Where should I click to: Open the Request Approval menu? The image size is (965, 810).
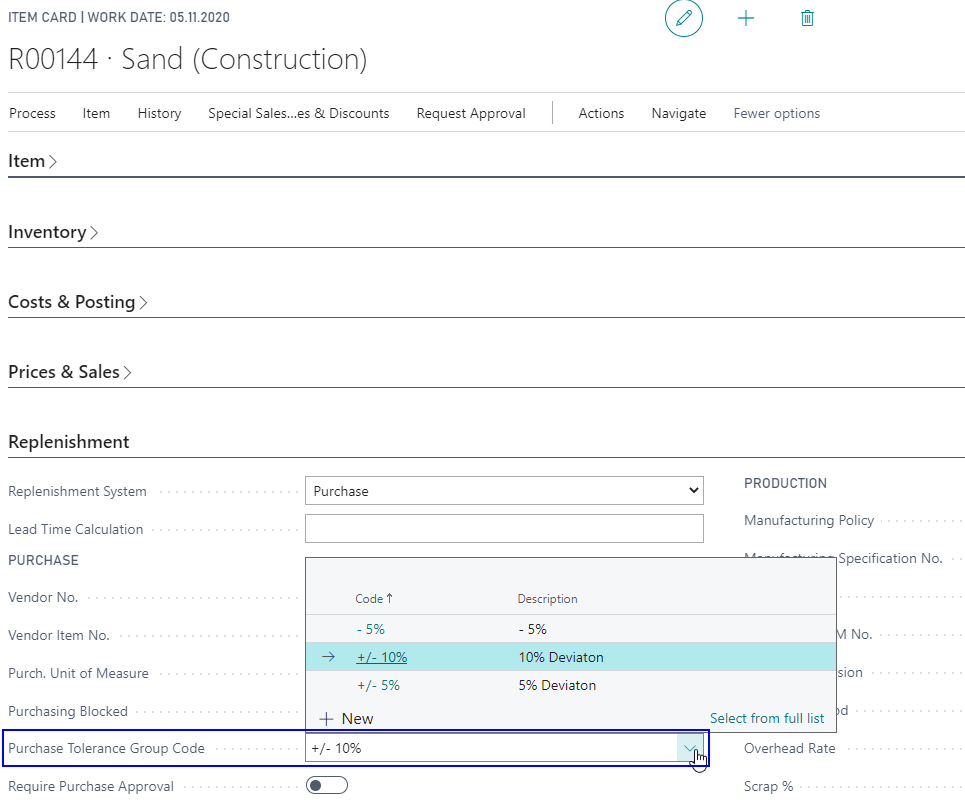tap(471, 113)
